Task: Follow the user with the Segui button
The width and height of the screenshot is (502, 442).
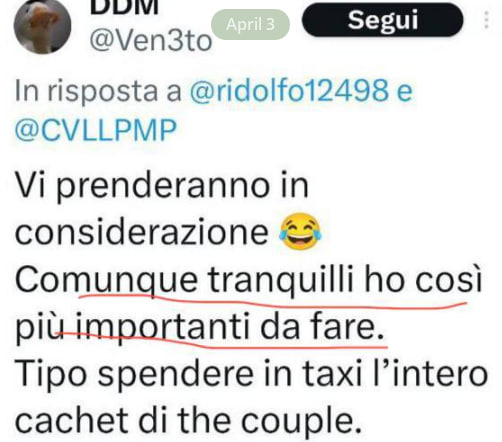Action: coord(382,20)
